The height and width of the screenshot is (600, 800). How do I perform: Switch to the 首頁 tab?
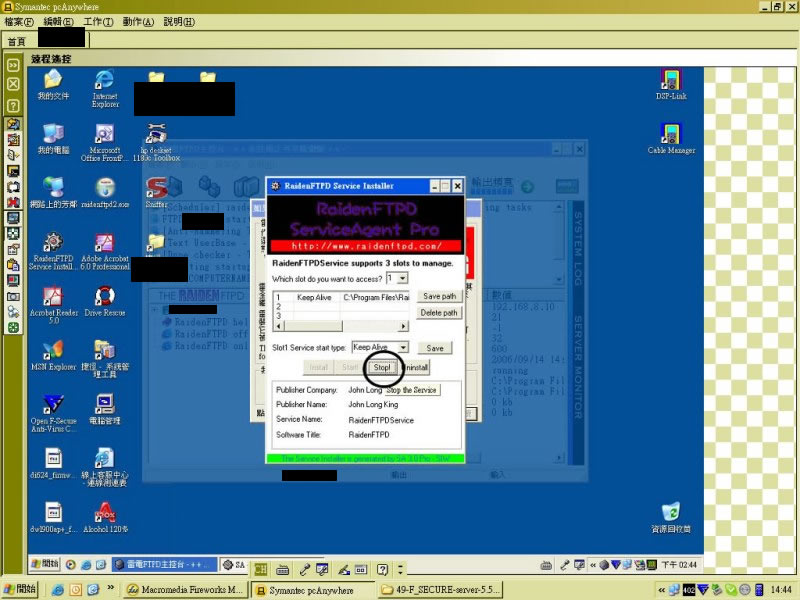17,41
